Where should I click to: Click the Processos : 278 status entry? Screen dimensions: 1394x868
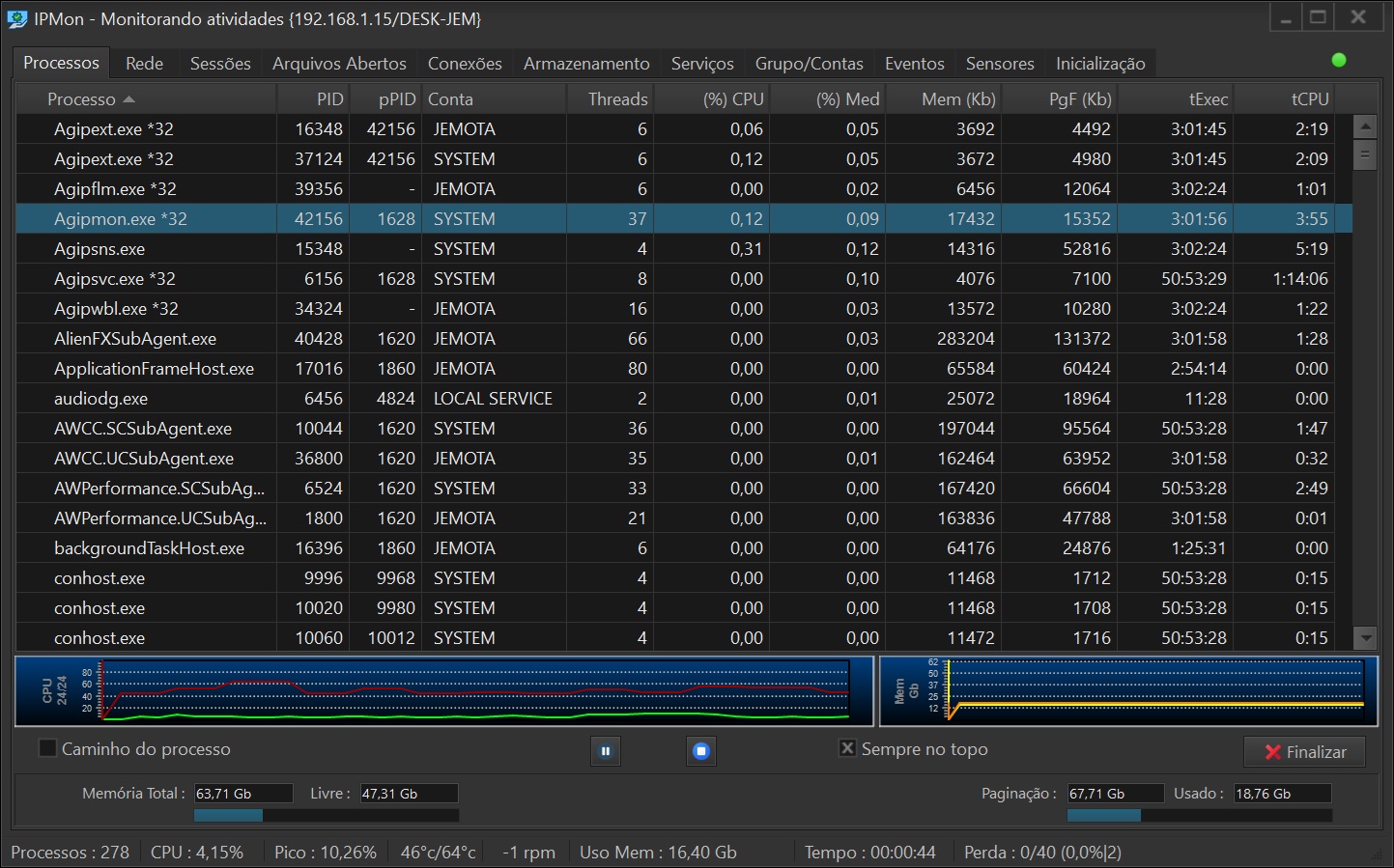point(71,853)
